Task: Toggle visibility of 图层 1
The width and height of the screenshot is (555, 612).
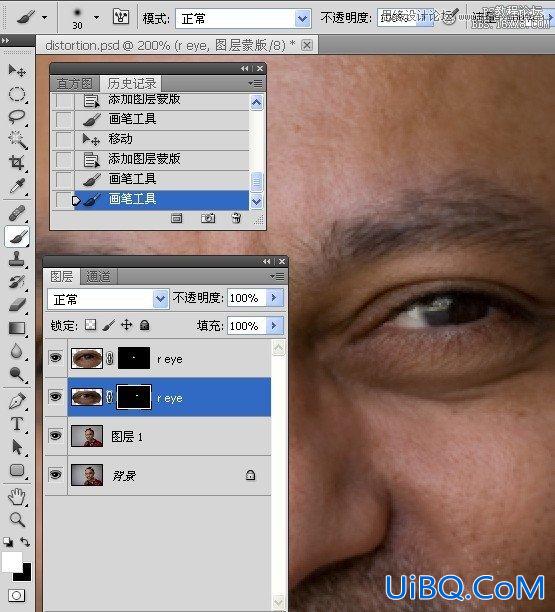Action: pos(55,435)
